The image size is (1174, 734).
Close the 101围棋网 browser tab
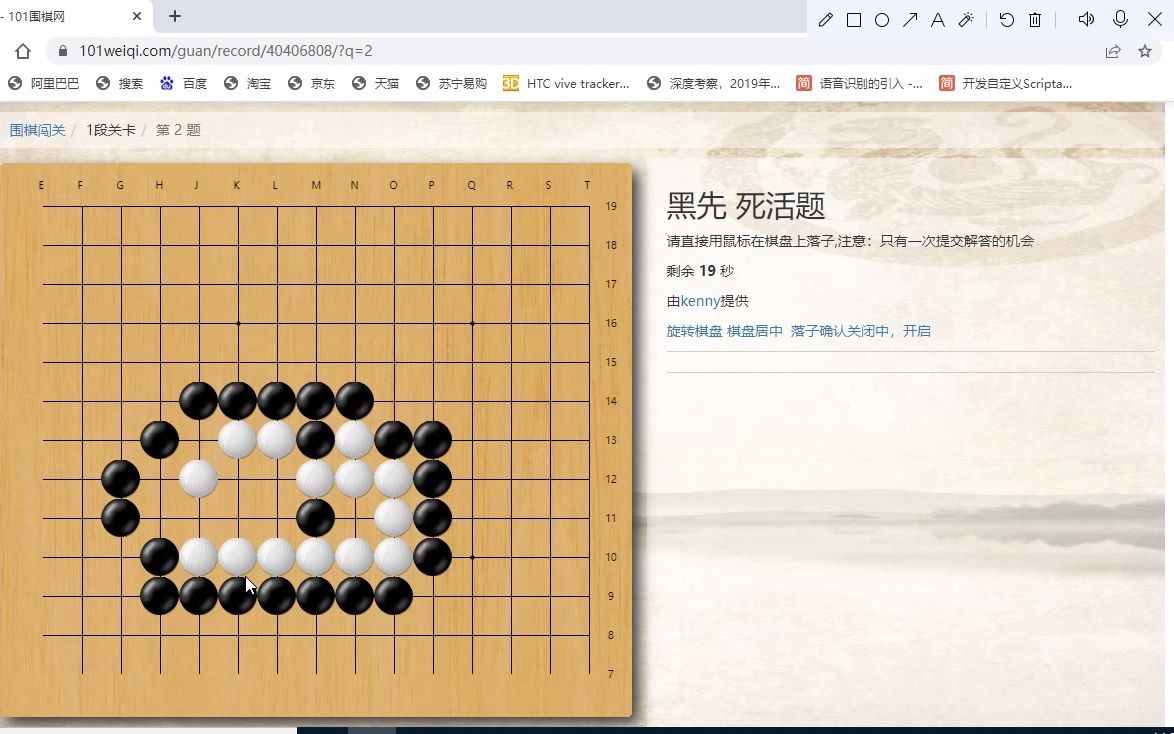pyautogui.click(x=137, y=16)
